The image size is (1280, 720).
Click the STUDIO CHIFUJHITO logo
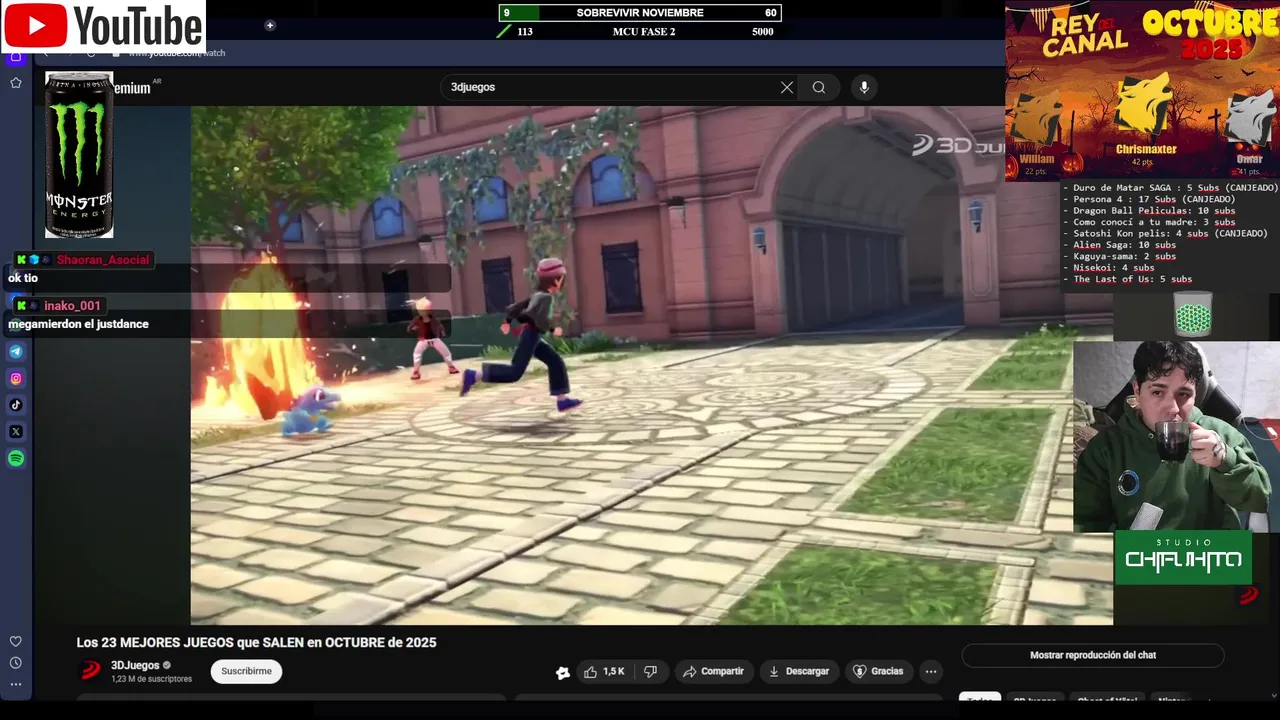pyautogui.click(x=1183, y=556)
